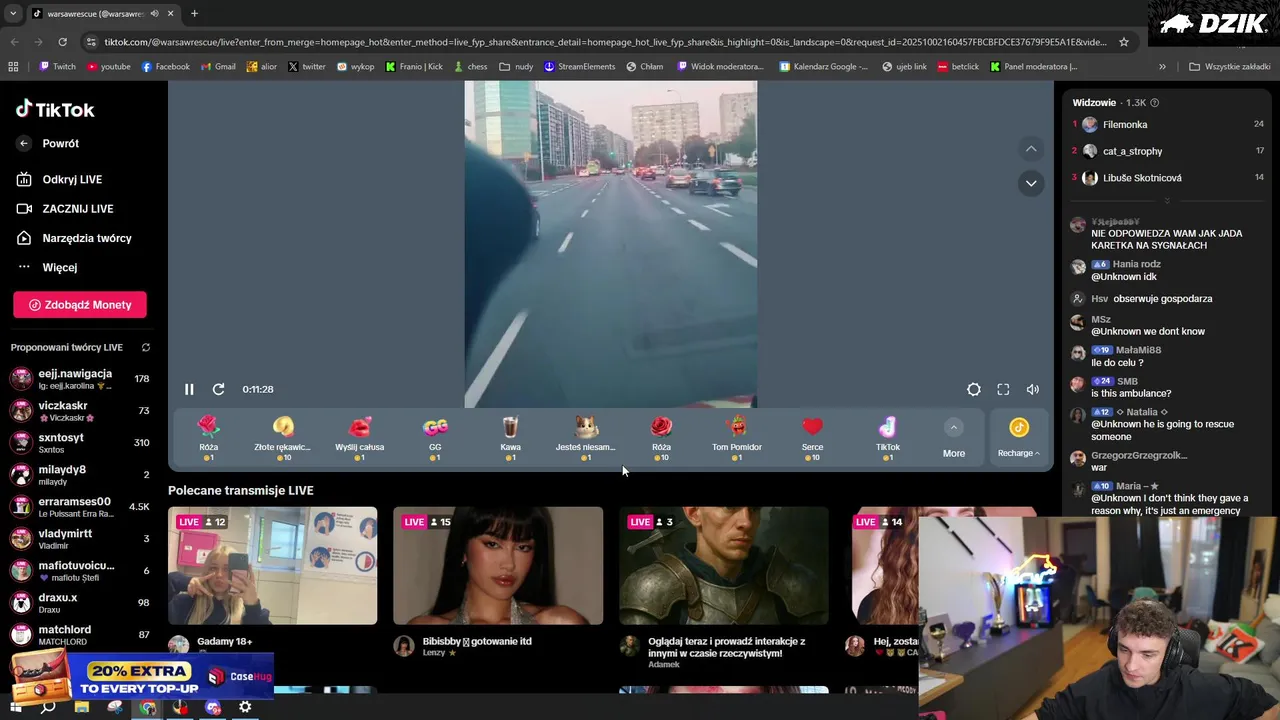Screen dimensions: 1280x720
Task: Open Windows taskbar search
Action: point(48,707)
